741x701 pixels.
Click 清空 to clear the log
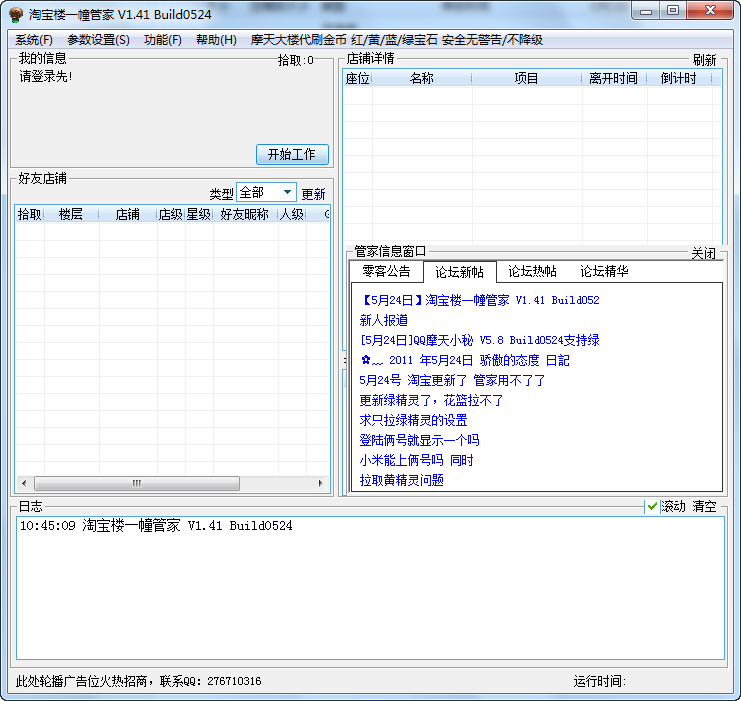click(x=704, y=507)
